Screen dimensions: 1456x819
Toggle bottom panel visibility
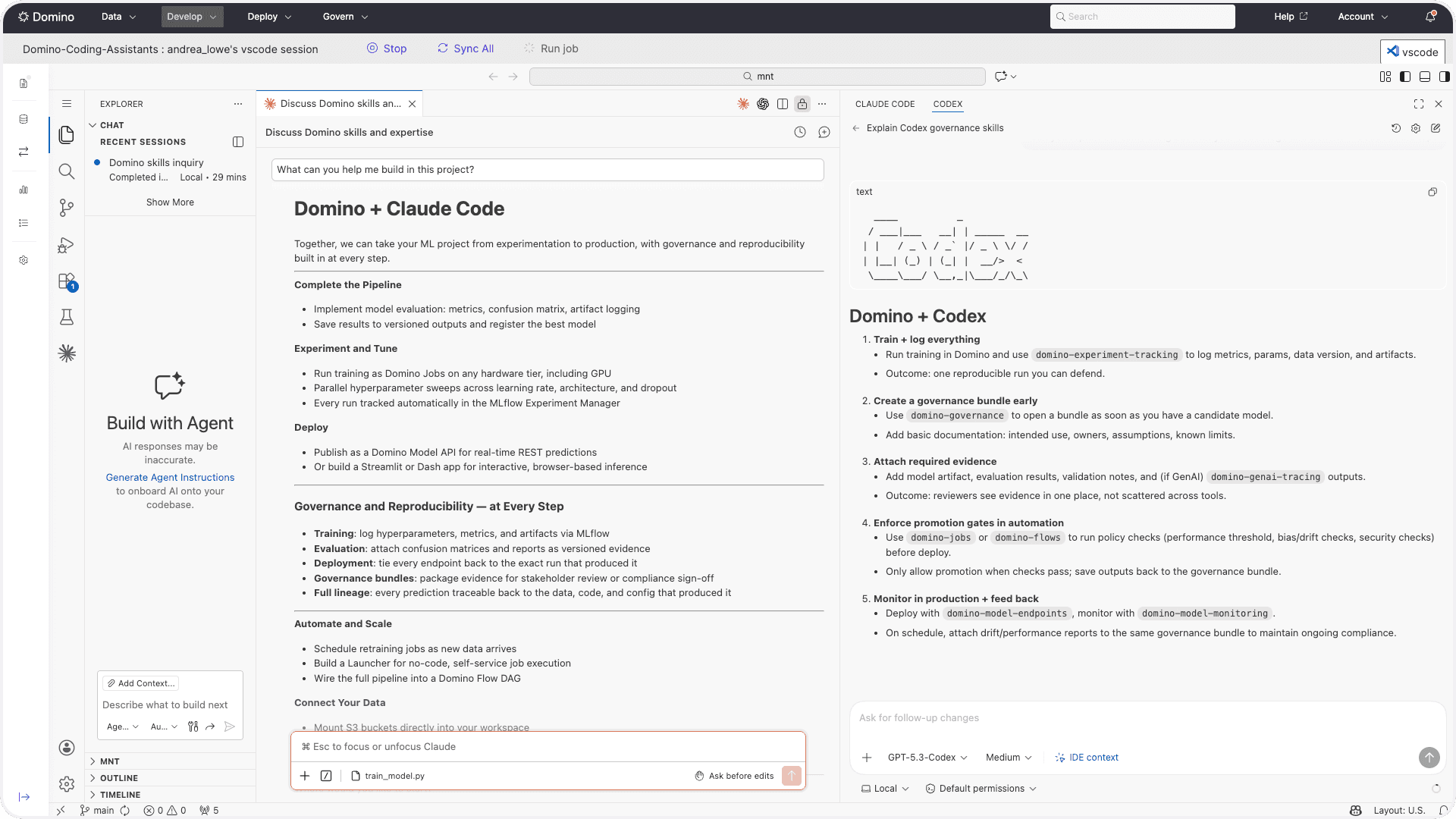coord(1425,77)
